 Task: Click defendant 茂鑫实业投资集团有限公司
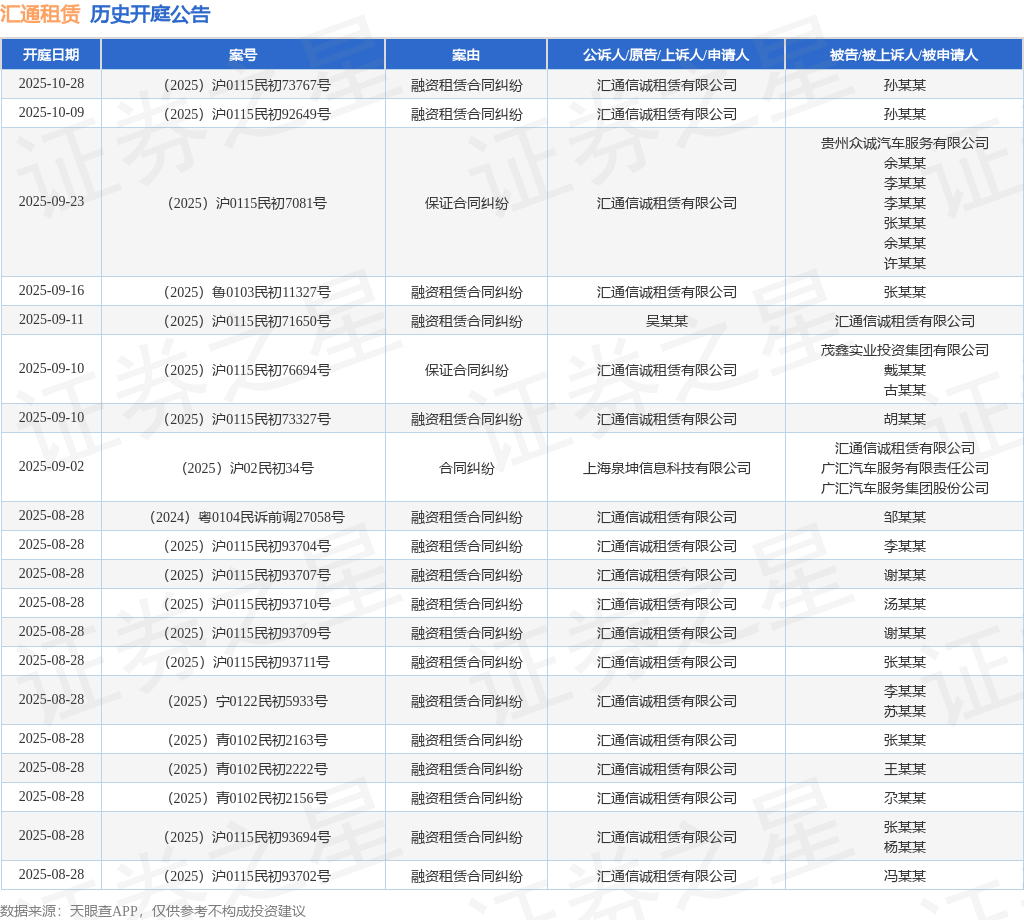point(904,350)
